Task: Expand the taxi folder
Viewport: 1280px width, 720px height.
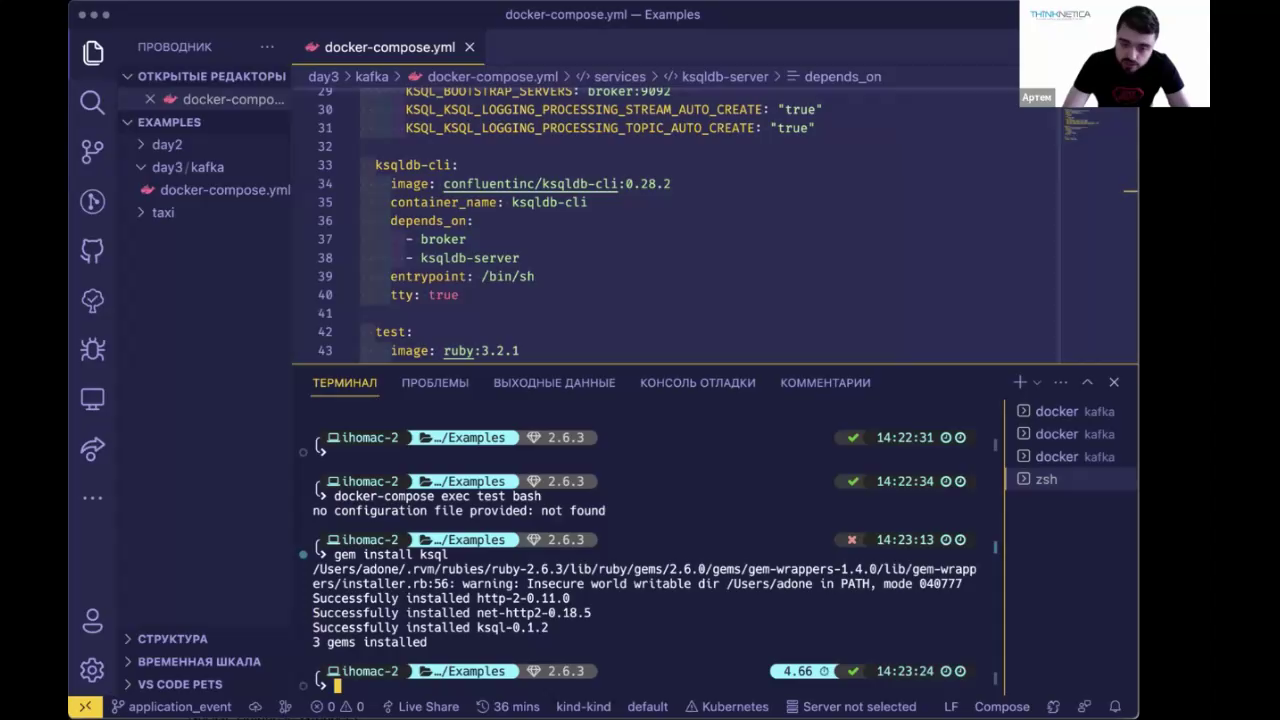Action: [142, 212]
